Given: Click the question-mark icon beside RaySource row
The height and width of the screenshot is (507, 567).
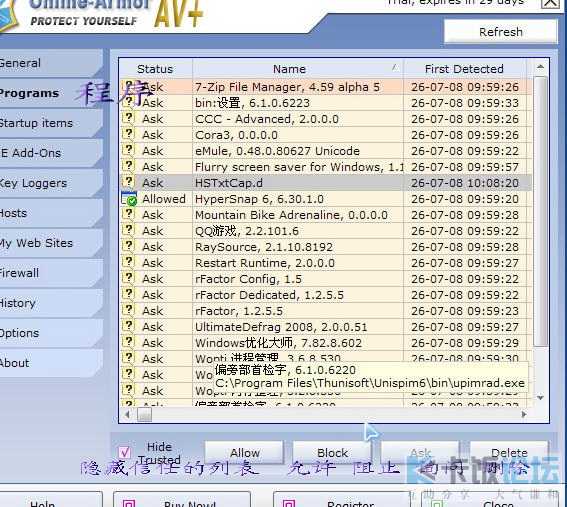Looking at the screenshot, I should pos(128,246).
